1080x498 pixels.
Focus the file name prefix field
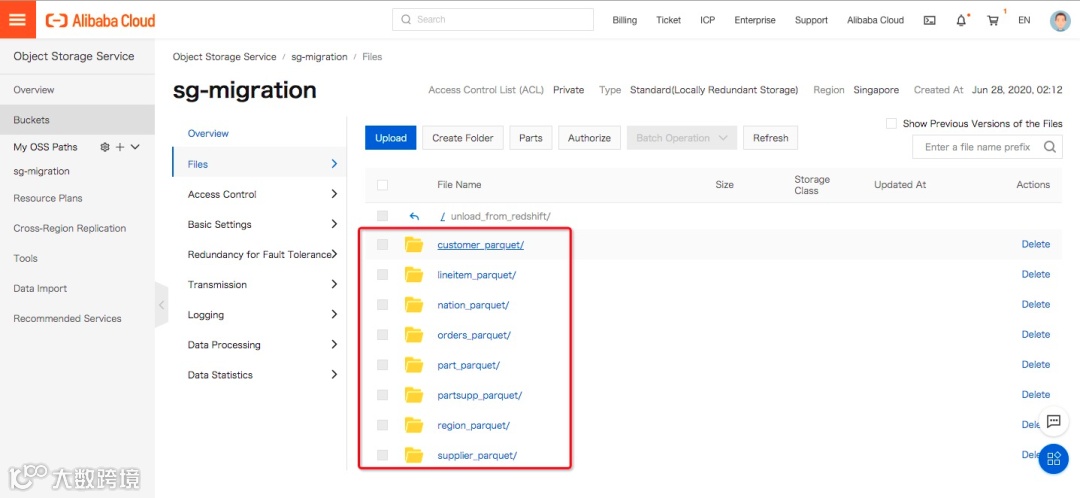(x=987, y=147)
